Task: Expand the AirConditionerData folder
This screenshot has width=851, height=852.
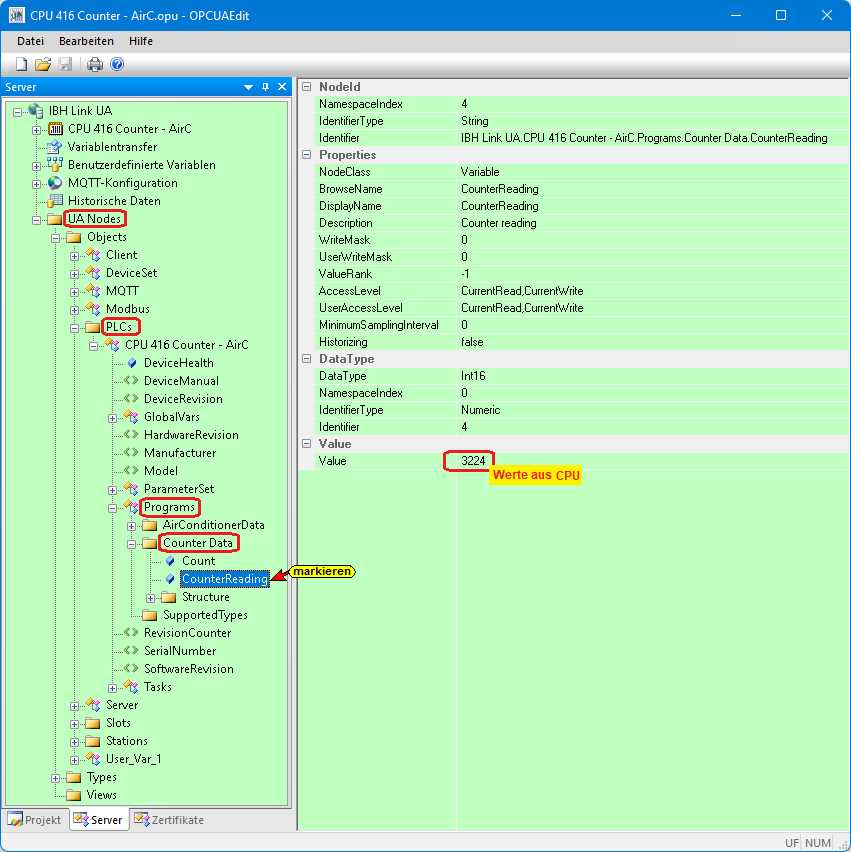Action: [x=132, y=526]
